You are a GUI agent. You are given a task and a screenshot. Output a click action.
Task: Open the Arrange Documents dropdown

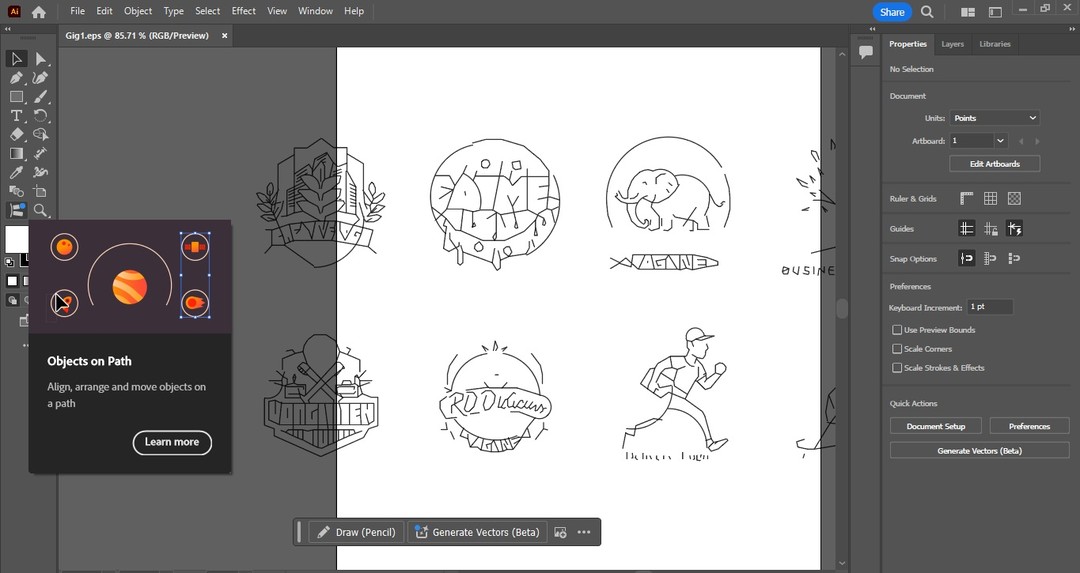pos(968,12)
